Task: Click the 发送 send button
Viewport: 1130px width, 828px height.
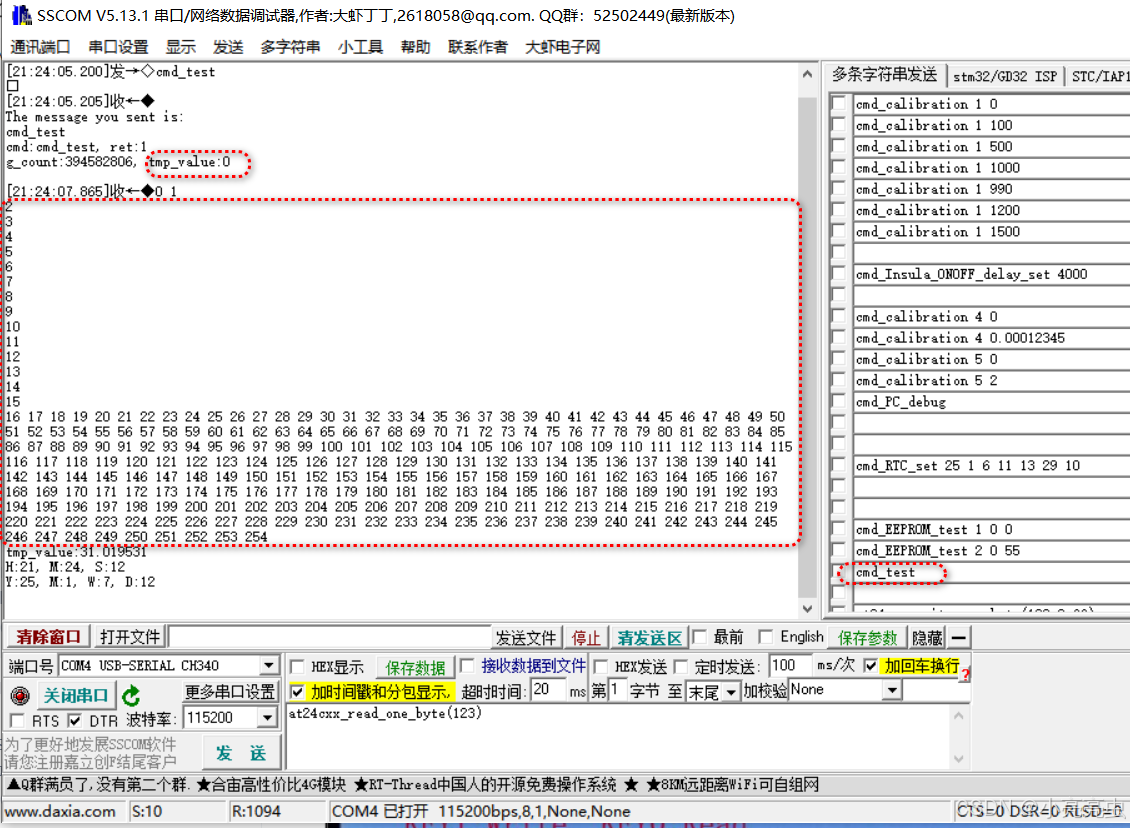Action: [241, 753]
